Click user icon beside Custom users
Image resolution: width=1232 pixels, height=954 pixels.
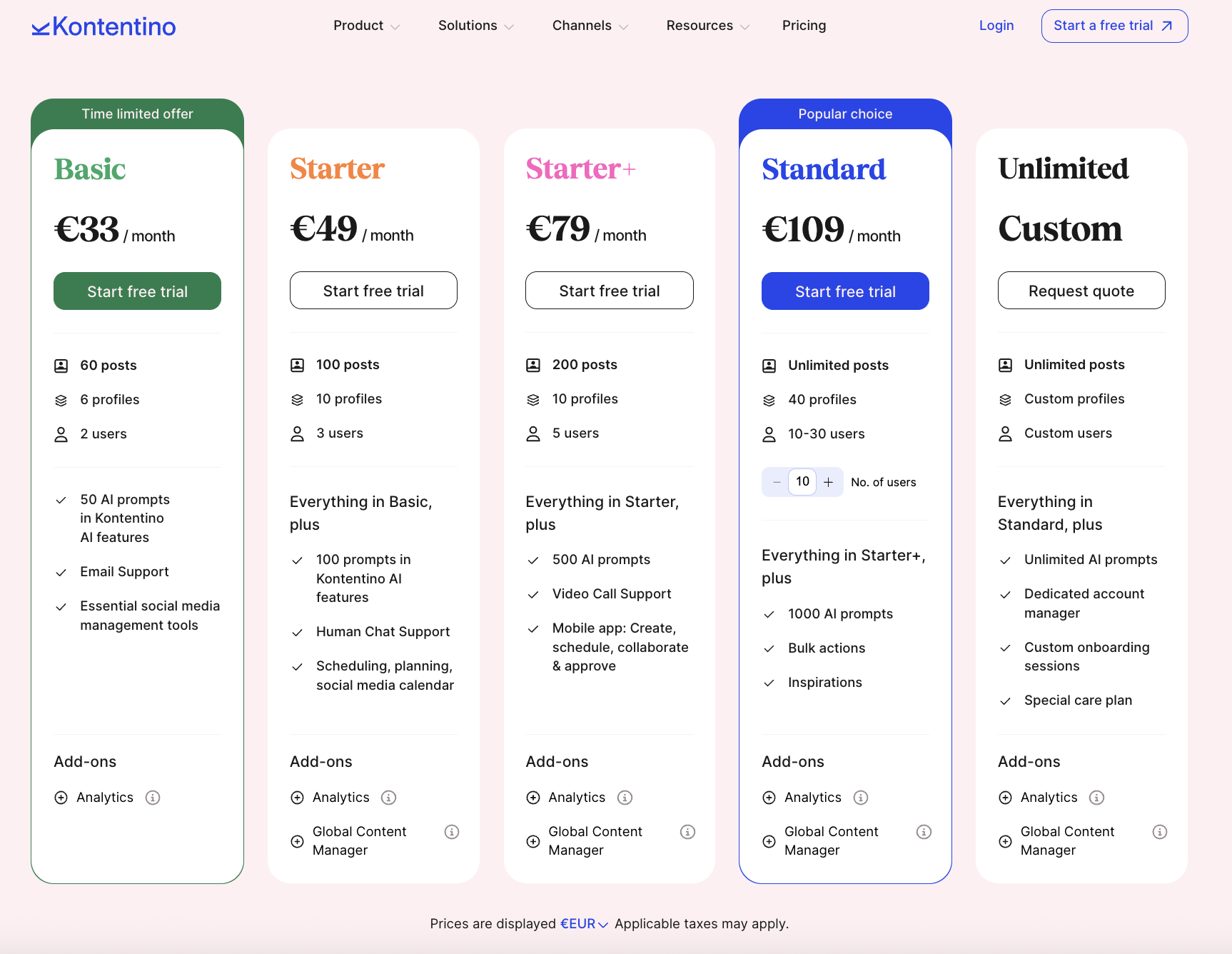click(1006, 434)
